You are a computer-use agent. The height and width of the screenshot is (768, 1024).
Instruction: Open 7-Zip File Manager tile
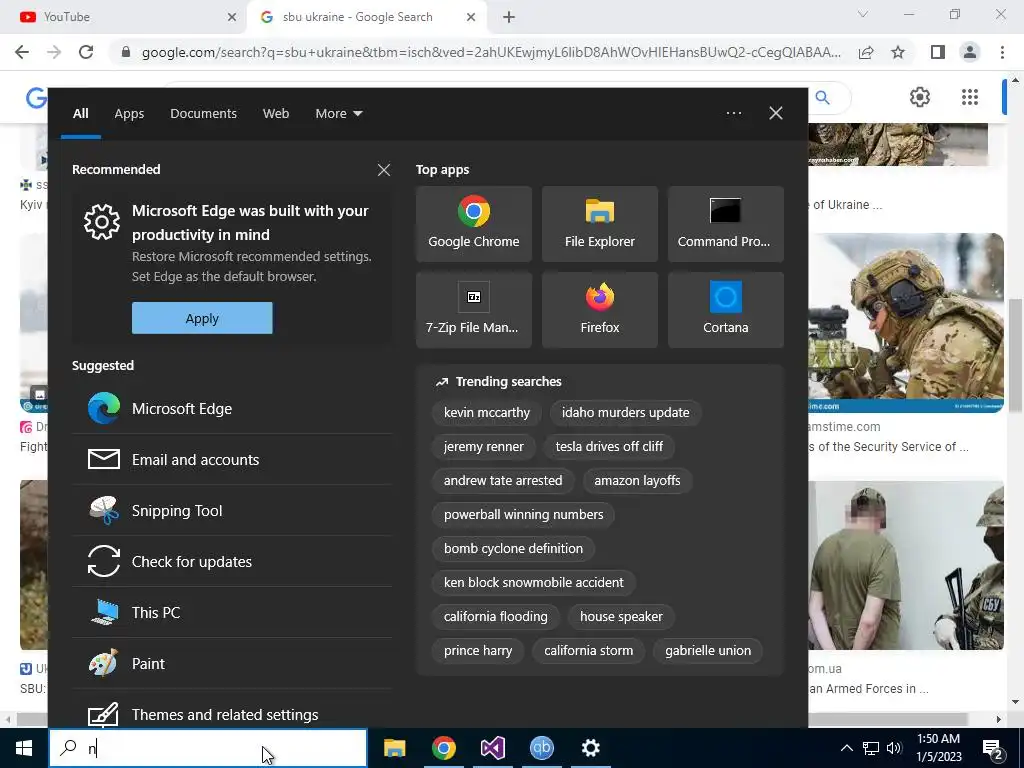pos(473,310)
